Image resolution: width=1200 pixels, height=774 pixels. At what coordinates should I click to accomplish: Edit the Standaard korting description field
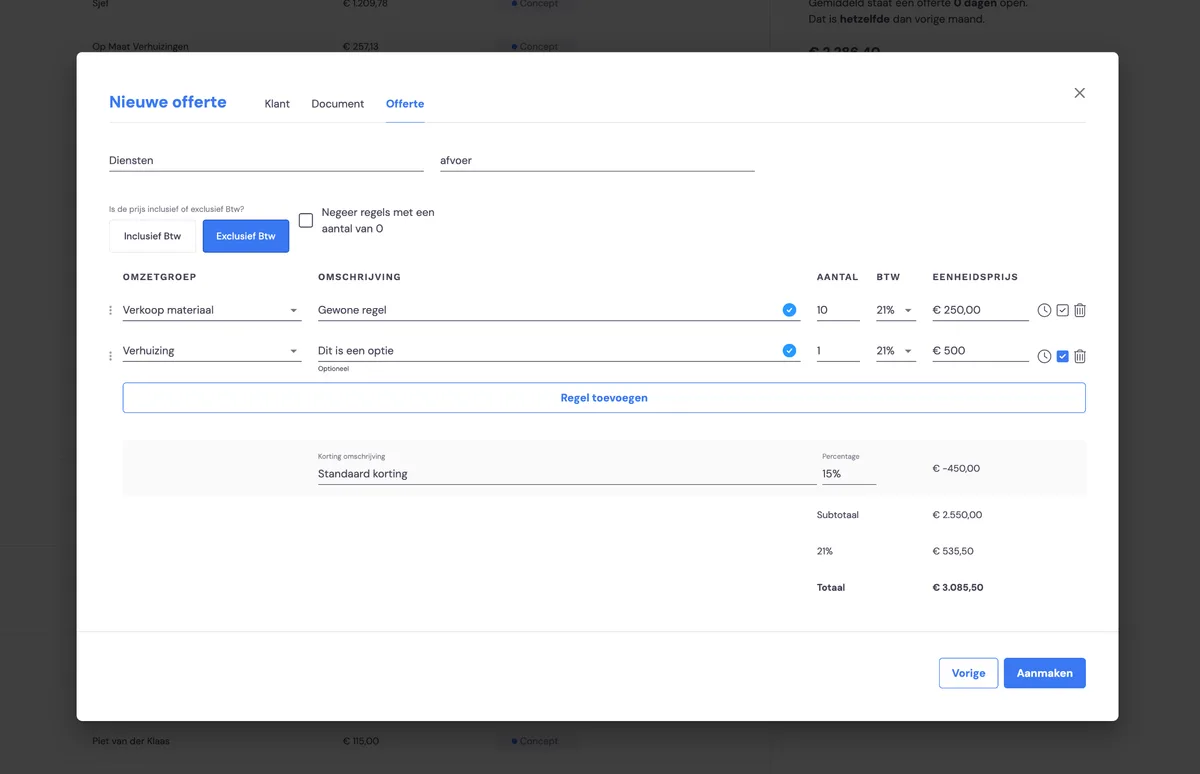click(567, 474)
